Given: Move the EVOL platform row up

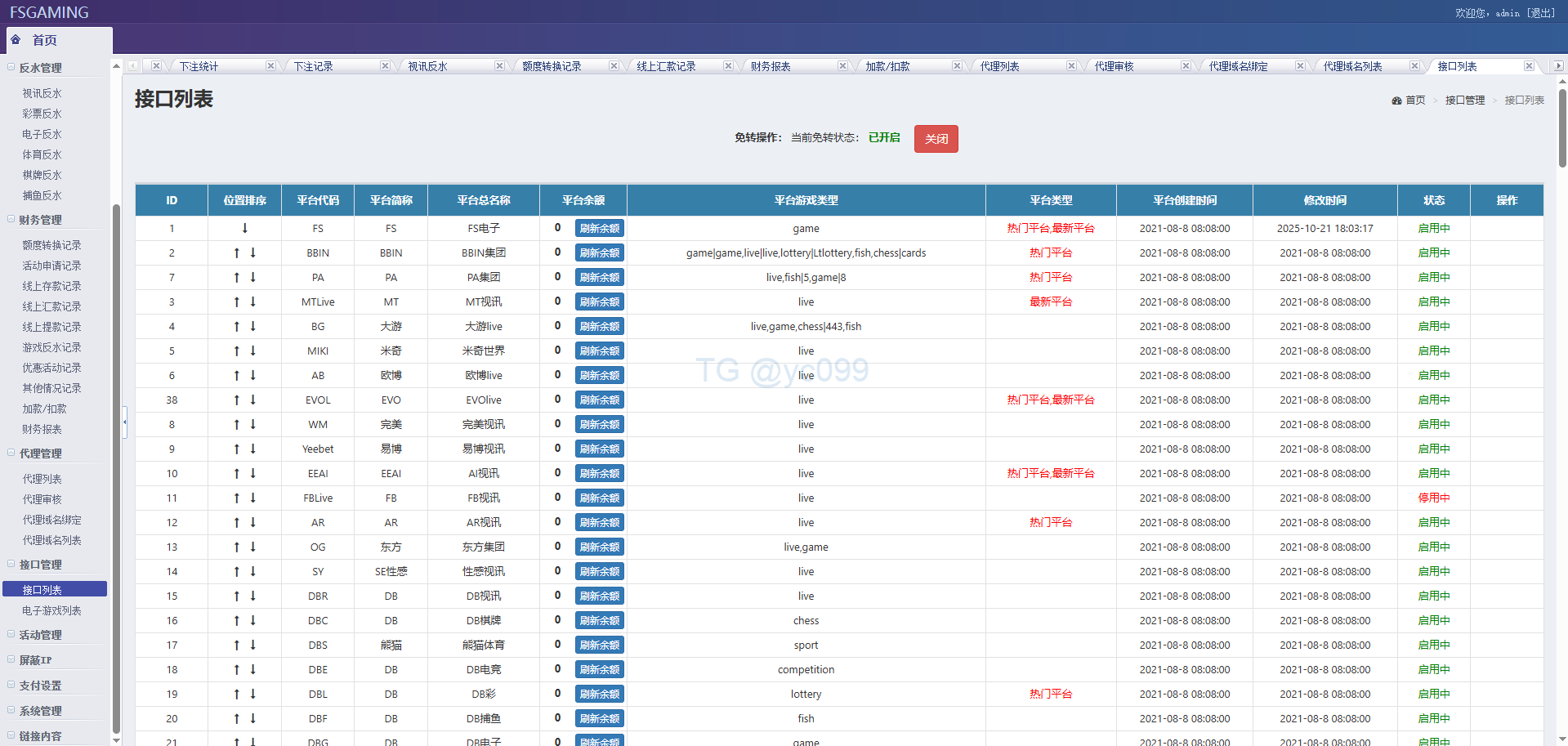Looking at the screenshot, I should pyautogui.click(x=237, y=400).
